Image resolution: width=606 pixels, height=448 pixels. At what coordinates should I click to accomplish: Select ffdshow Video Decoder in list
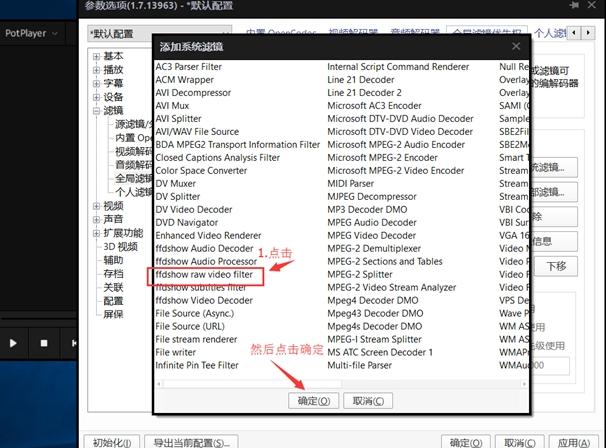click(x=204, y=300)
